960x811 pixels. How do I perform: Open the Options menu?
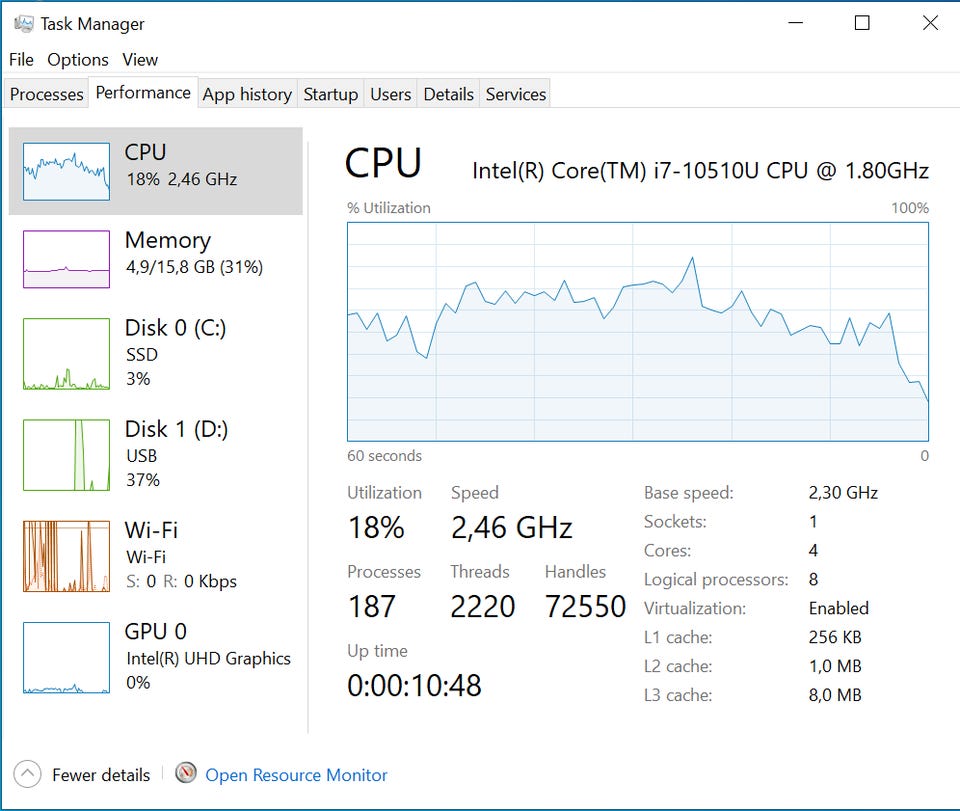(x=78, y=60)
